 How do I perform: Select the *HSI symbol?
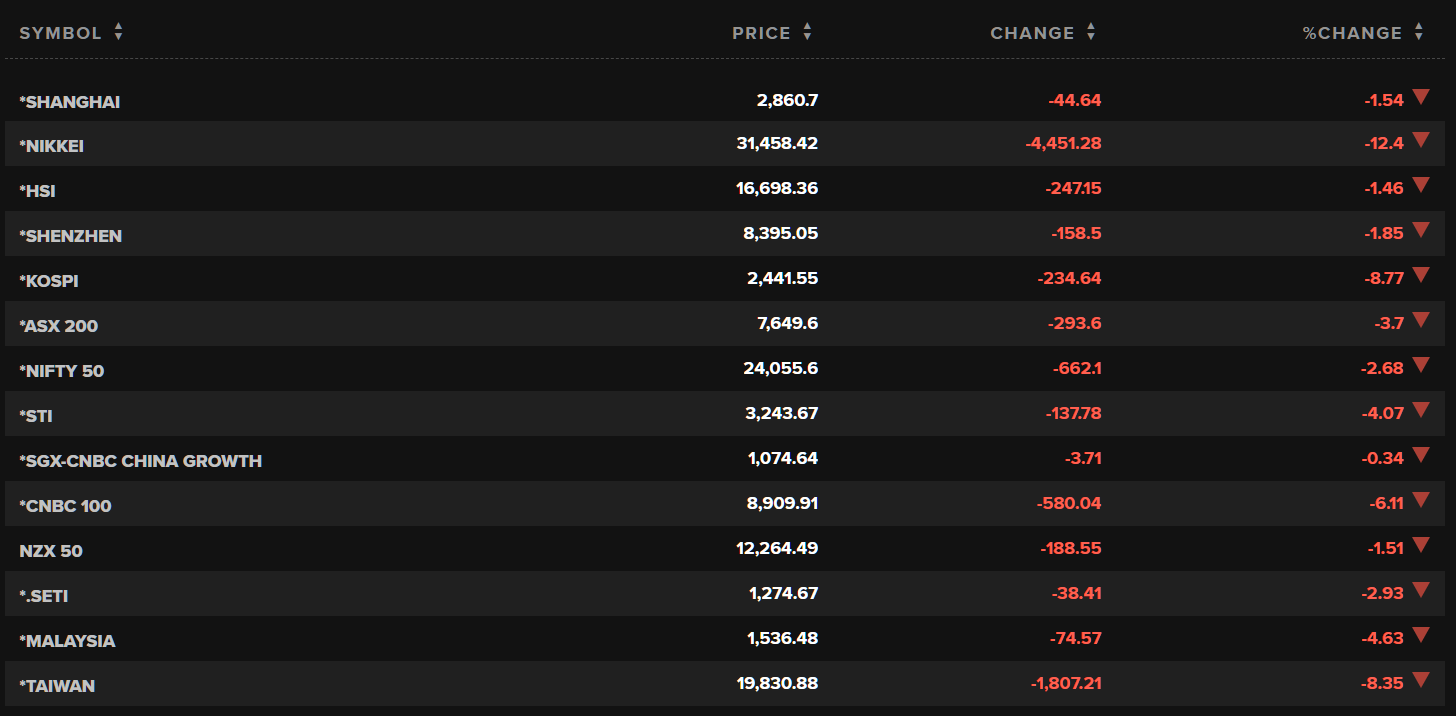(38, 191)
